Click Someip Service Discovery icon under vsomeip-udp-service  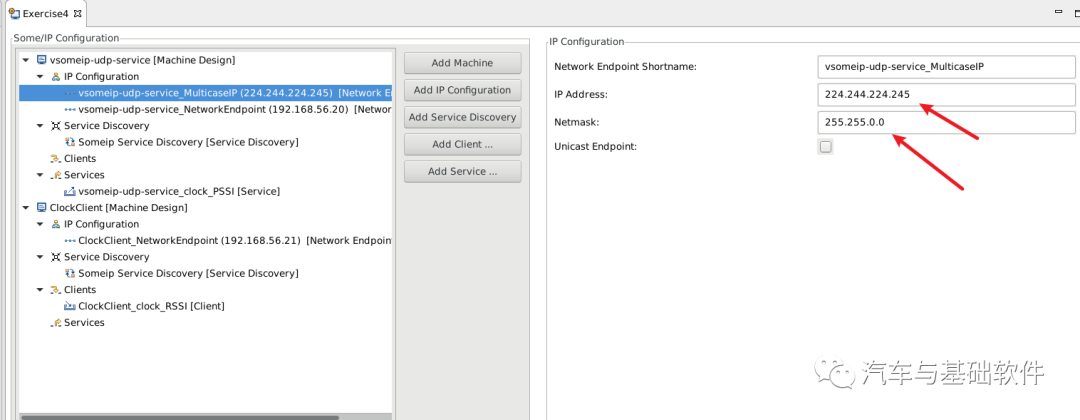click(70, 143)
